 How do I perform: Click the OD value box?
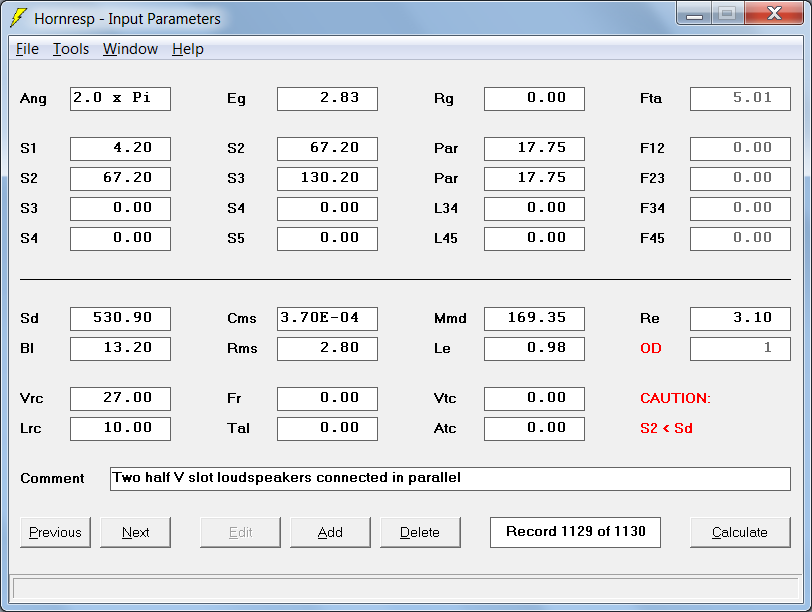pyautogui.click(x=741, y=348)
